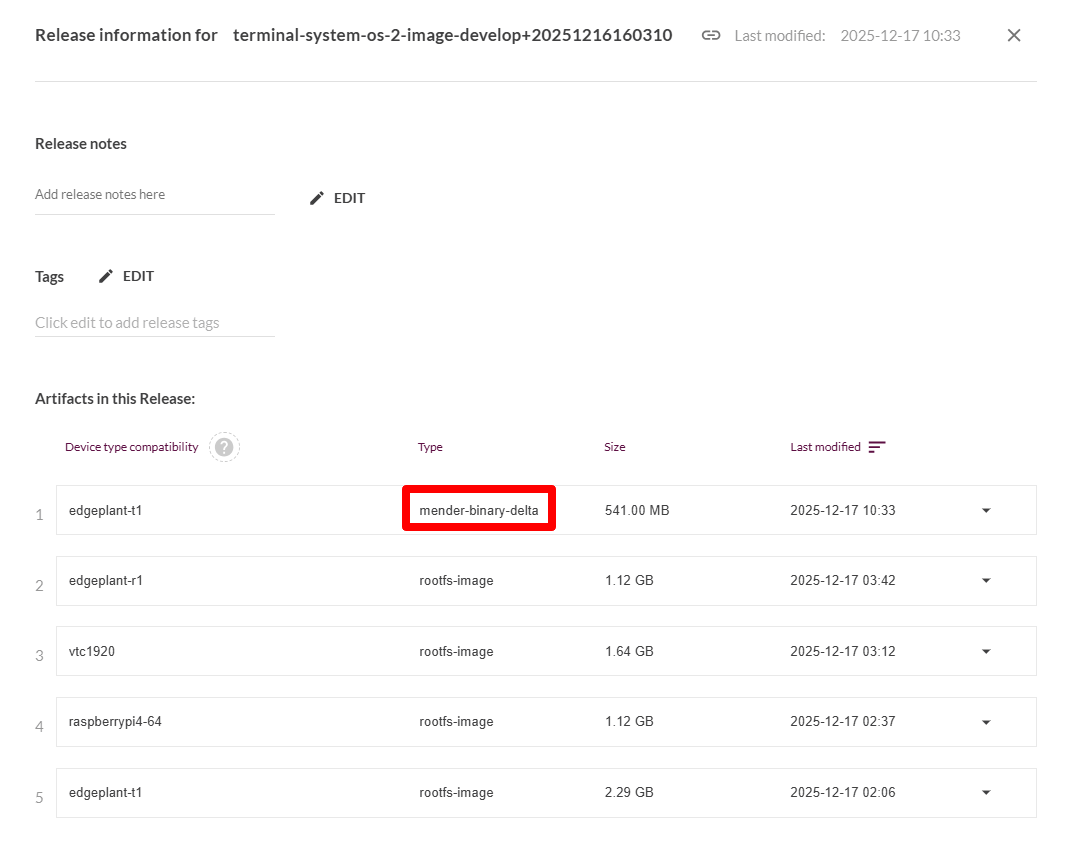Open device type compatibility help icon

click(x=224, y=447)
